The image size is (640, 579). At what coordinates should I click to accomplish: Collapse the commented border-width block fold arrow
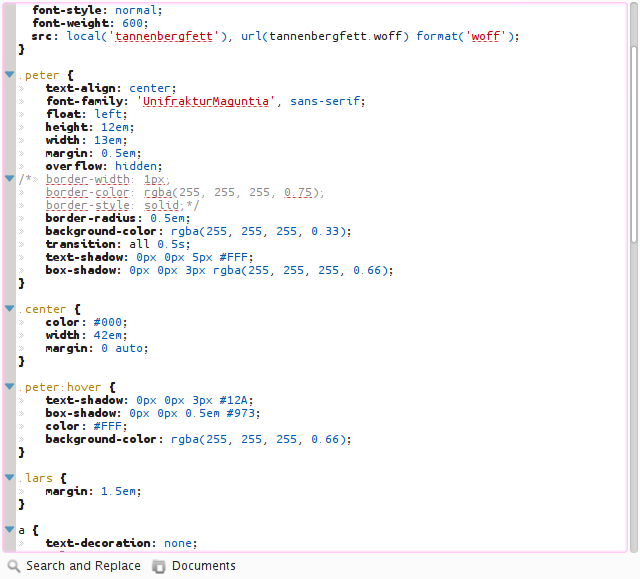coord(10,178)
